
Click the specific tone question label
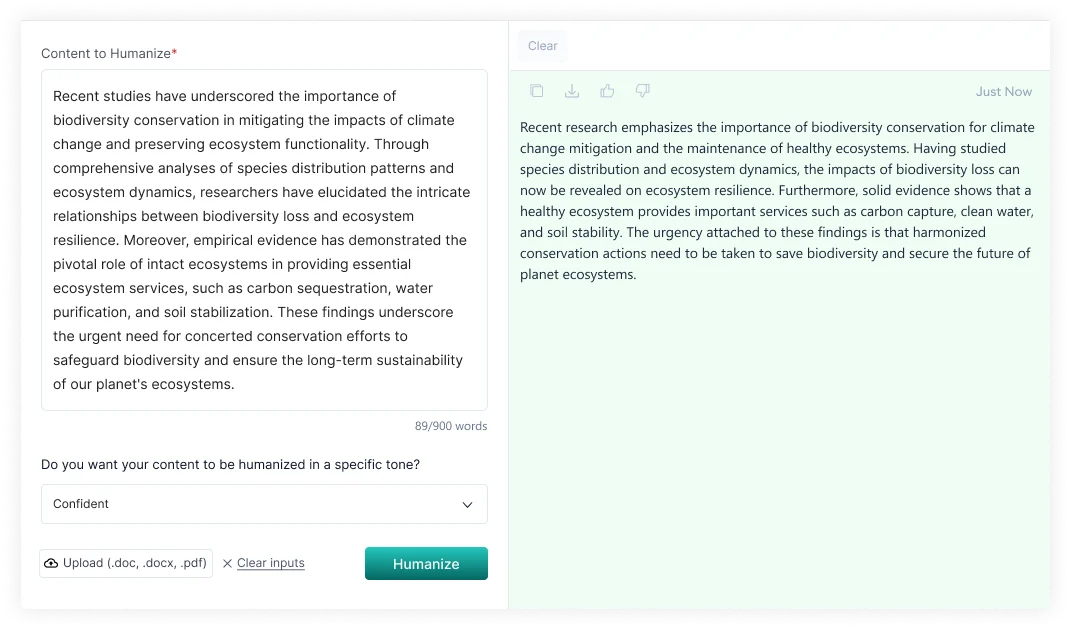[x=230, y=465]
